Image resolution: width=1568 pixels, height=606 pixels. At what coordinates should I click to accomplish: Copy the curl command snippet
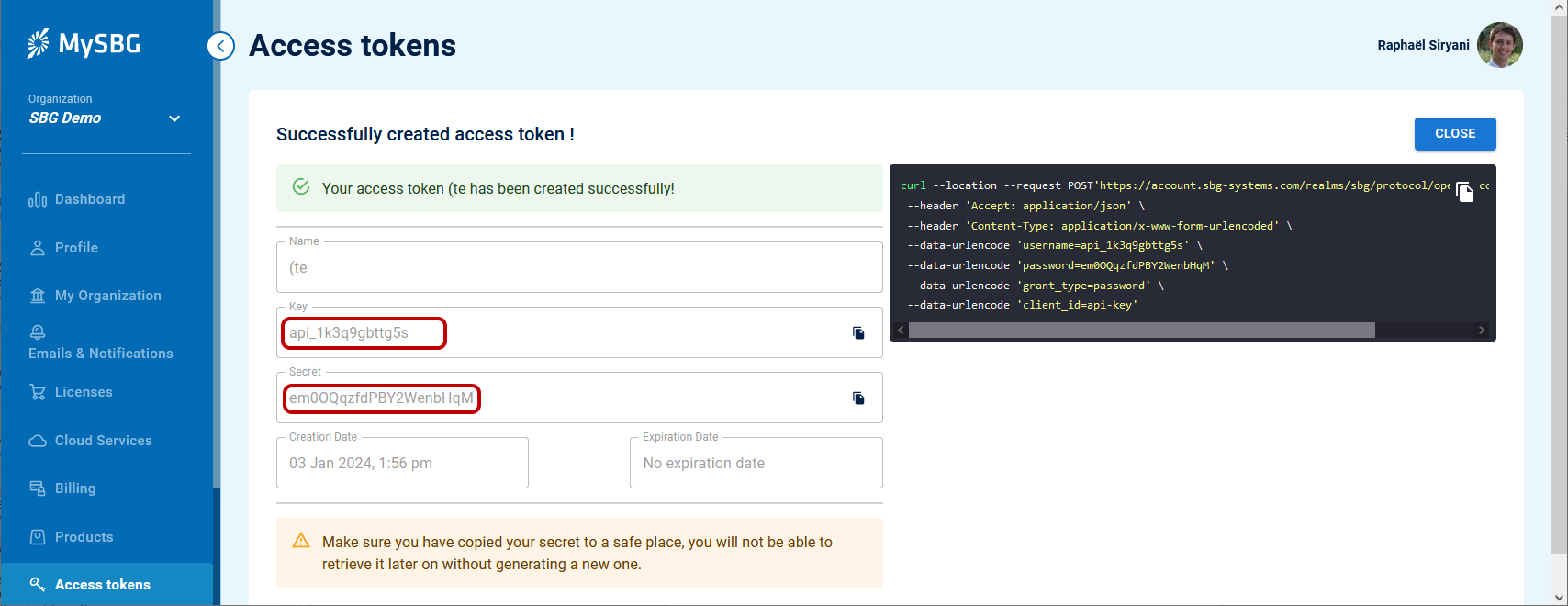pos(1464,192)
